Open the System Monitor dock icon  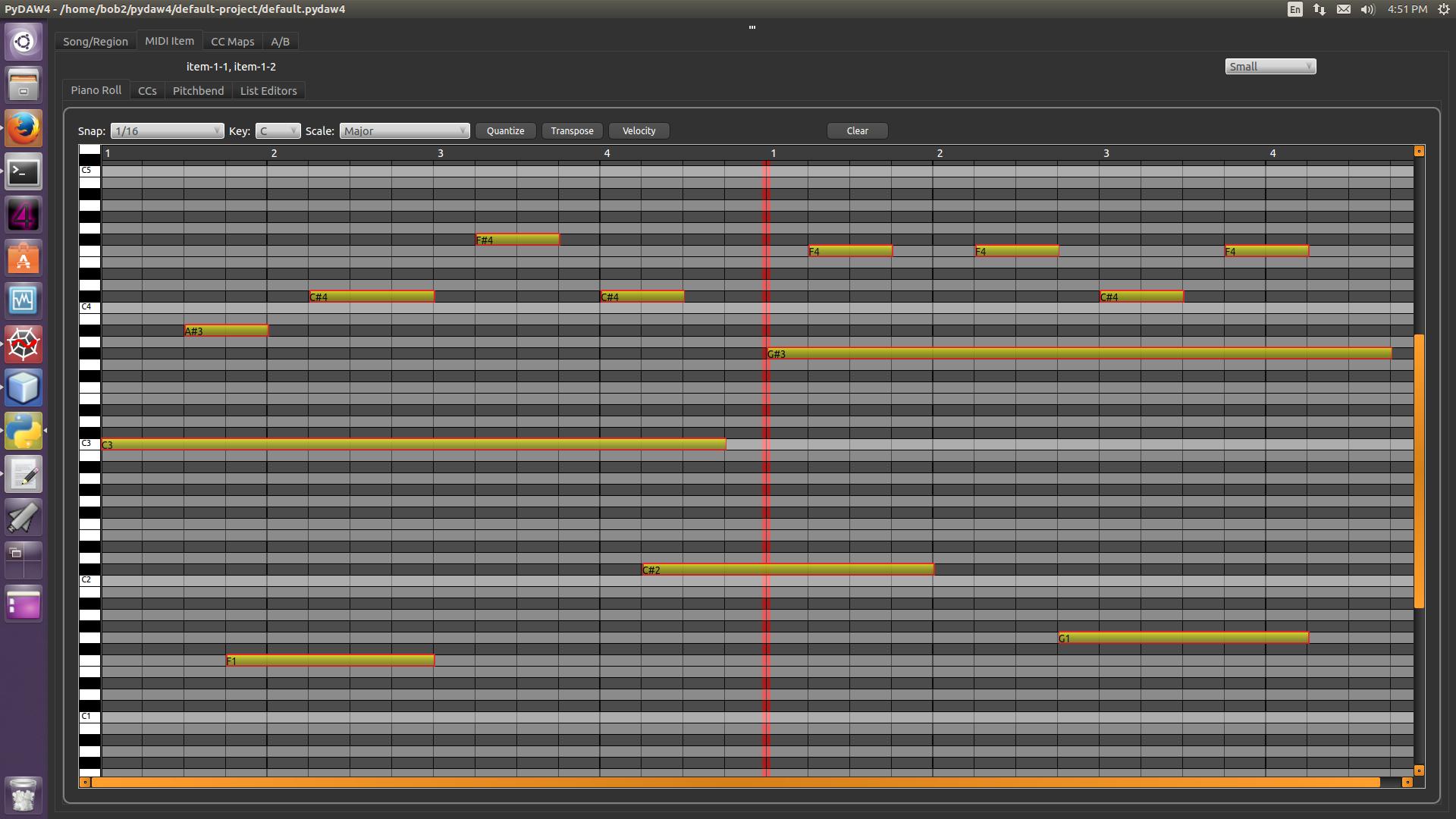coord(24,301)
